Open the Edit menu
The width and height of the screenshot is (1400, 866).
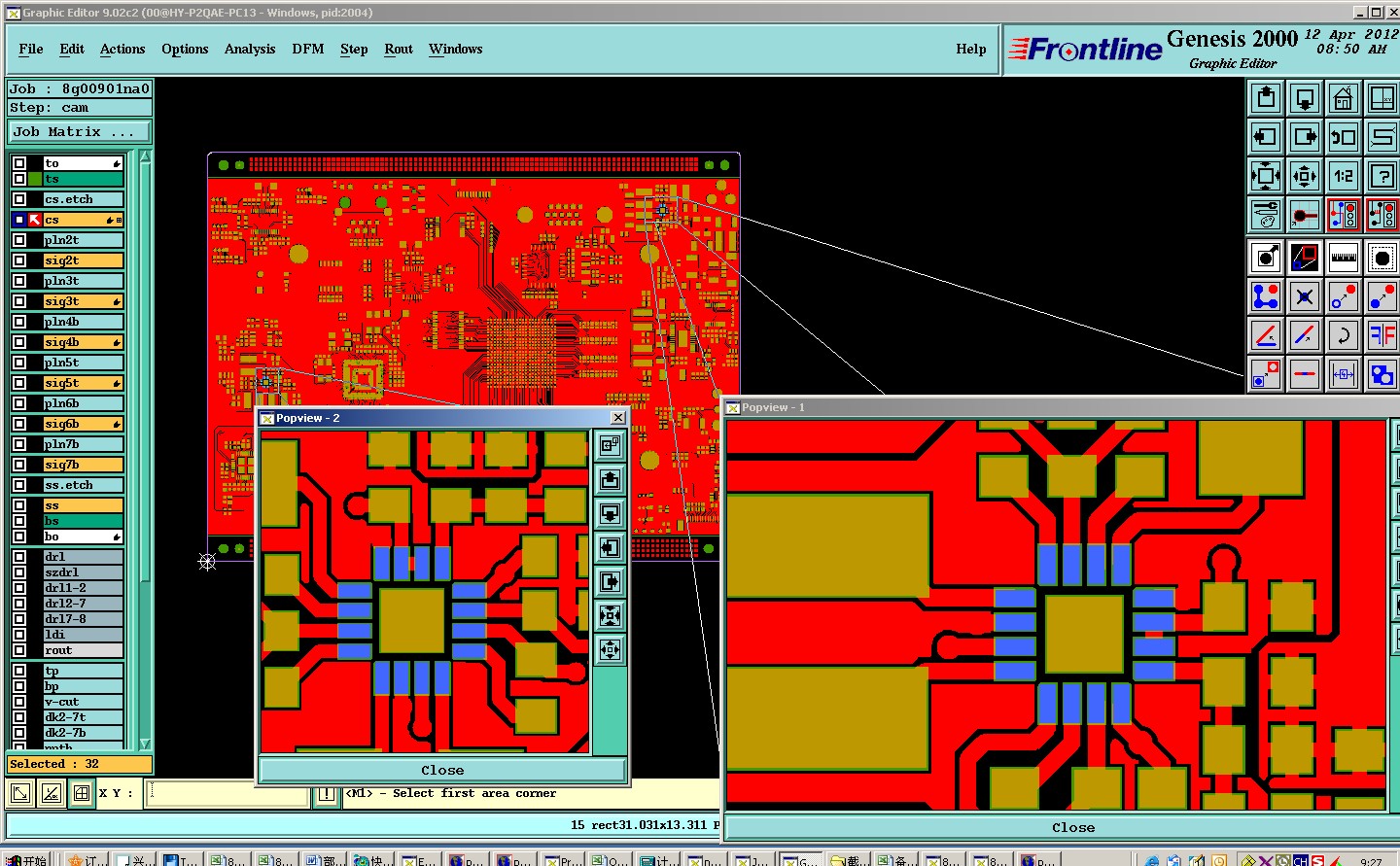[x=72, y=50]
